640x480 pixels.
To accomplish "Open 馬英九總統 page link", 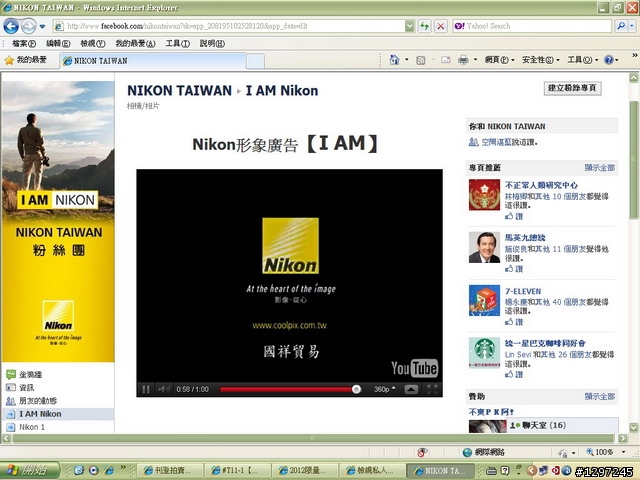I will click(525, 238).
